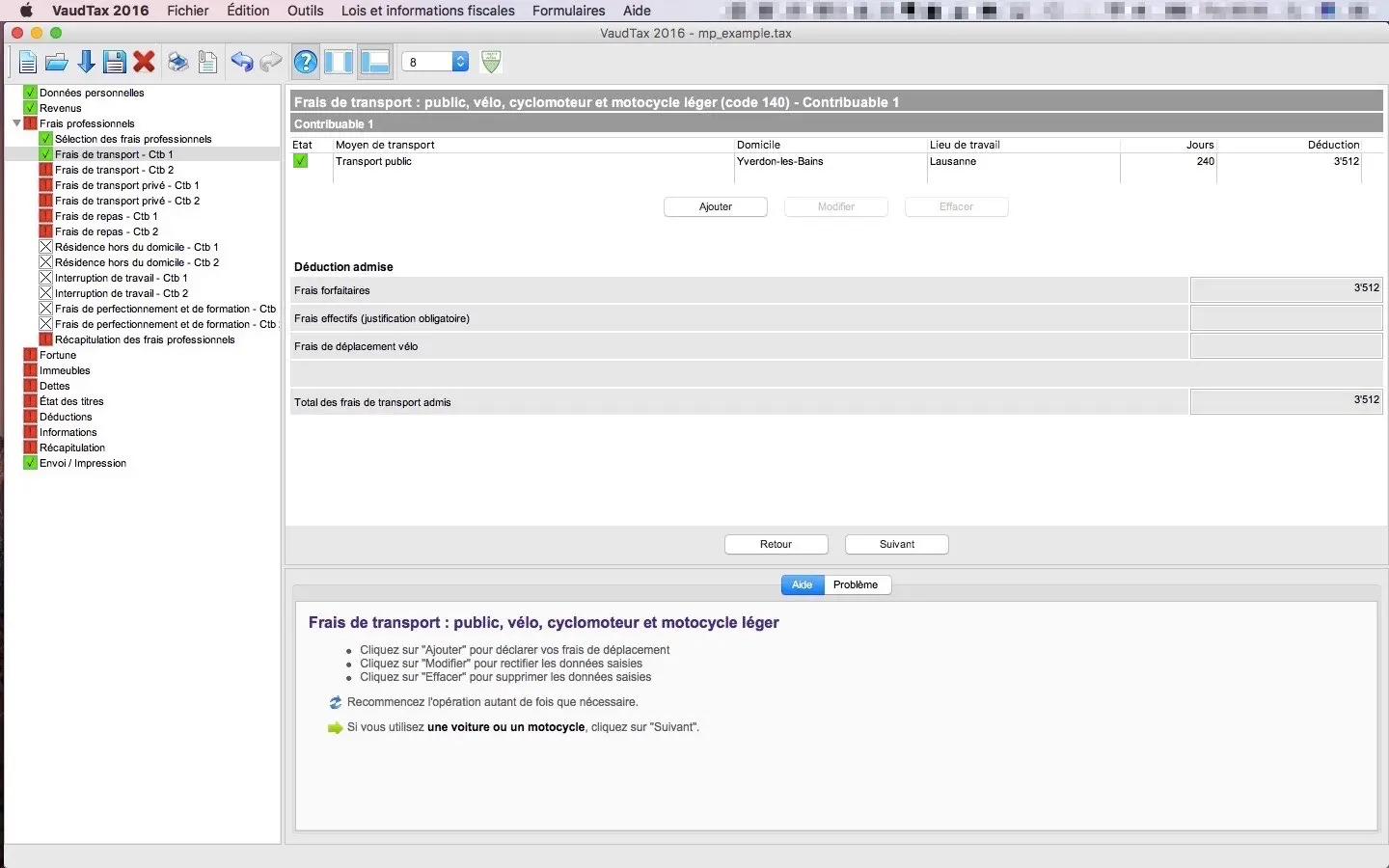This screenshot has width=1389, height=868.
Task: Save file with the floppy disk icon
Action: [115, 63]
